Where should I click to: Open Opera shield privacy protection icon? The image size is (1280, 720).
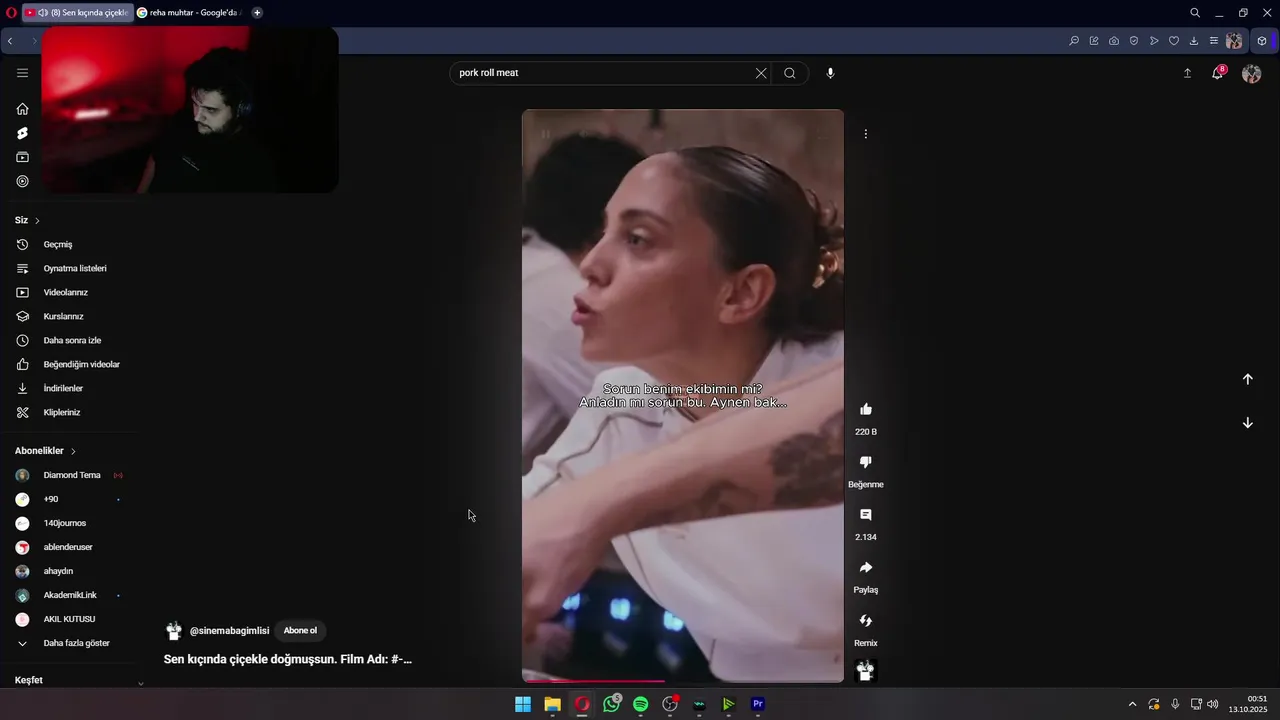click(x=1134, y=41)
